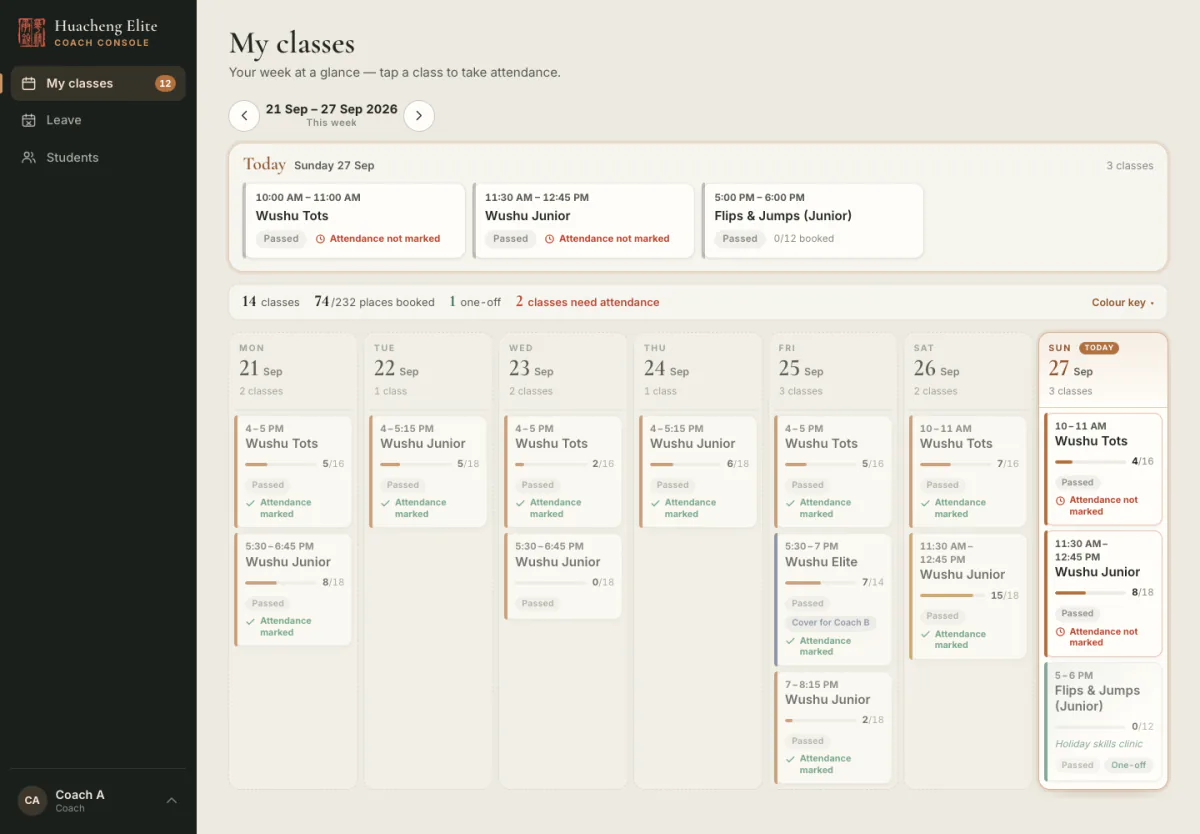Click the Leave calendar icon in the sidebar

(x=29, y=120)
